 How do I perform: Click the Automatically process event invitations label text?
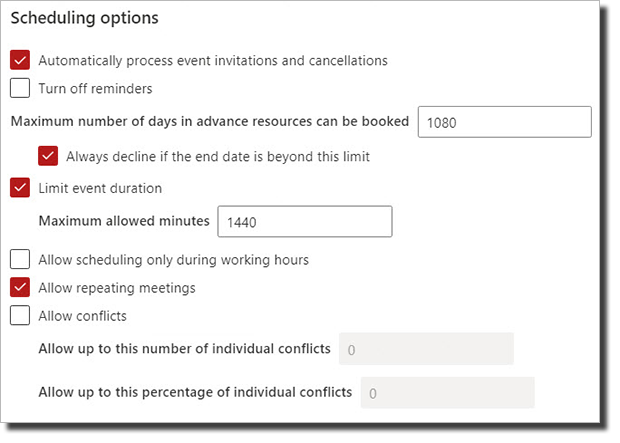point(213,61)
